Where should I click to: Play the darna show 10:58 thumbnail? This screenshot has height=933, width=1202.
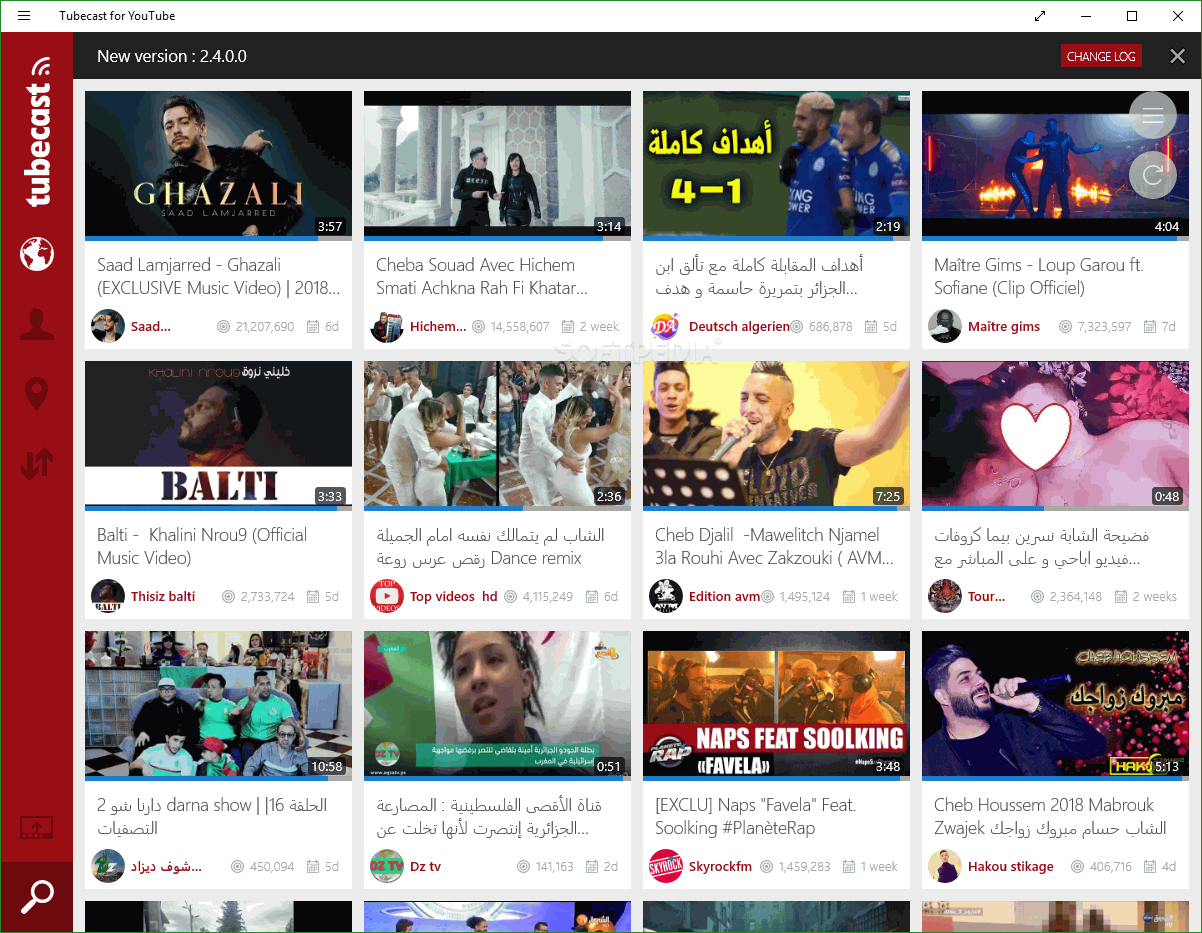[218, 704]
